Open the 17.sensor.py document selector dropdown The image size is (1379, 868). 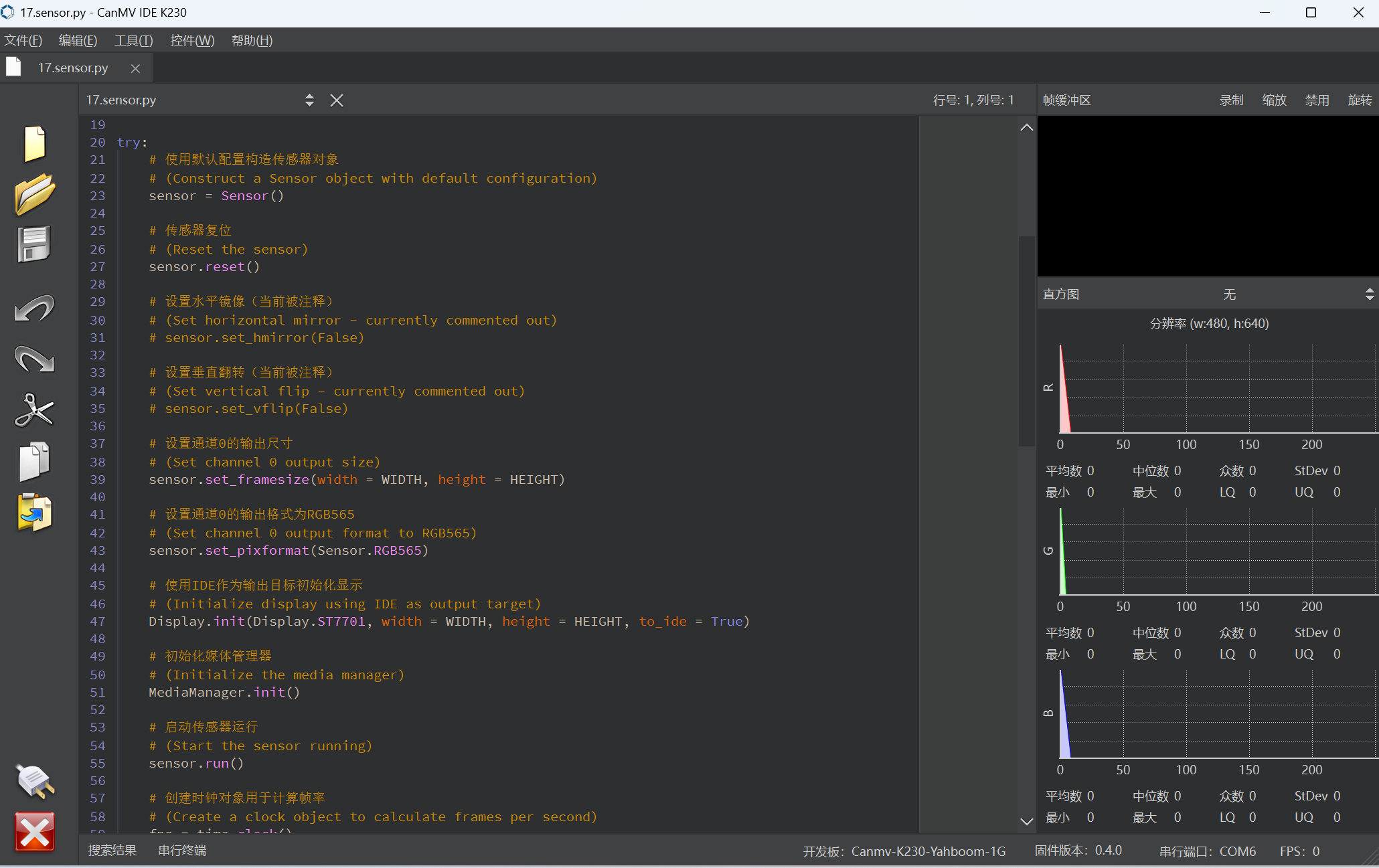(x=309, y=100)
